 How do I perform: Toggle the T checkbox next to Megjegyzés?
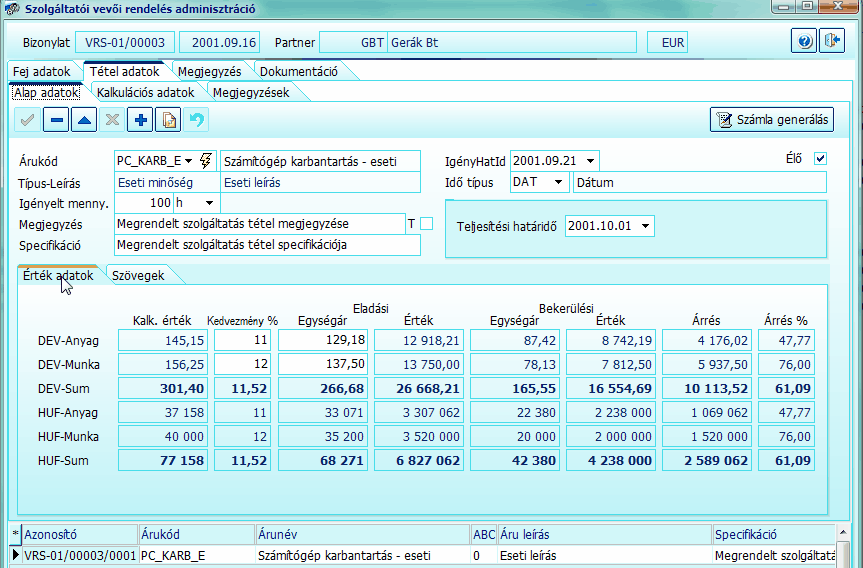[x=427, y=223]
